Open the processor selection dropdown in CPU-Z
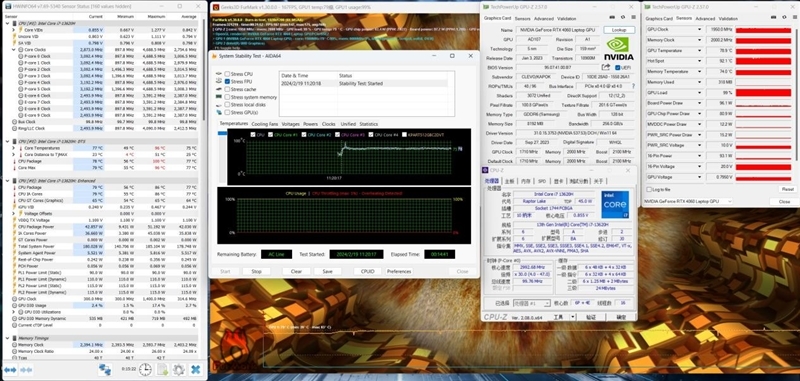800x381 pixels. [532, 303]
